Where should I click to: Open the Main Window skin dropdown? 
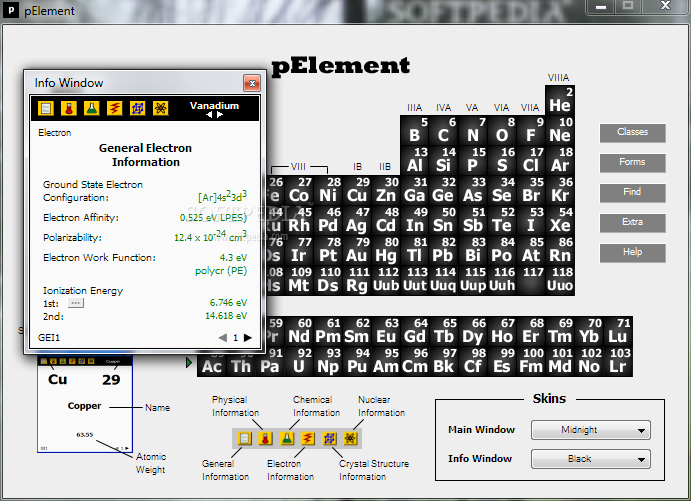click(x=591, y=430)
